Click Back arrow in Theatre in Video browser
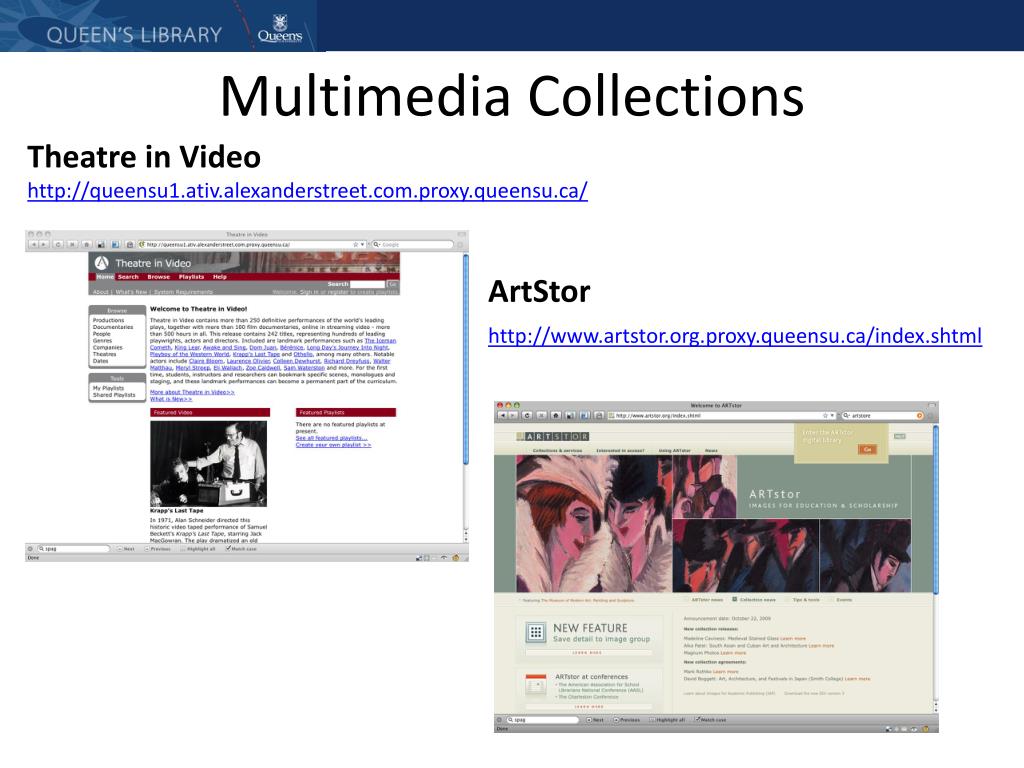The image size is (1024, 768). click(x=33, y=244)
